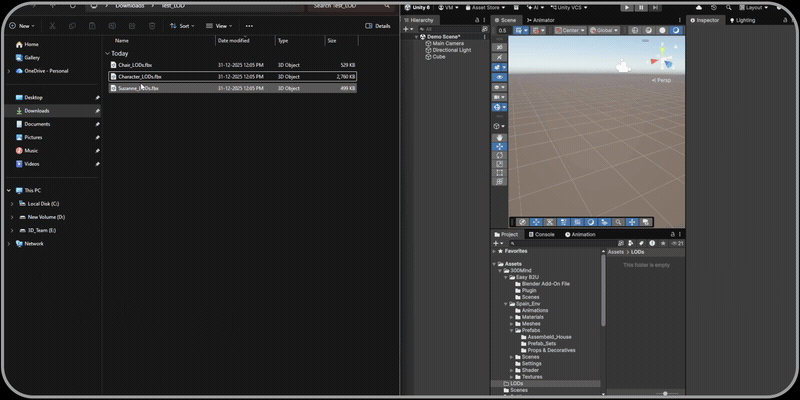This screenshot has width=800, height=400.
Task: Switch to the Lighting tab
Action: (742, 20)
